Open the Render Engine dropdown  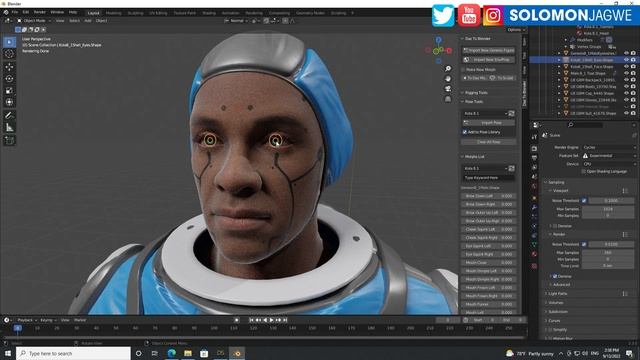[x=609, y=147]
